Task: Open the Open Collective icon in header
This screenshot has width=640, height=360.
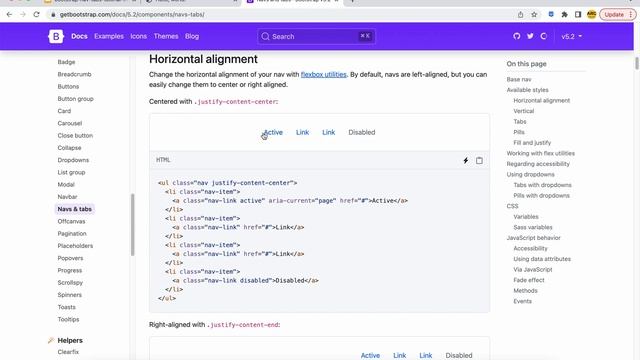Action: point(544,36)
